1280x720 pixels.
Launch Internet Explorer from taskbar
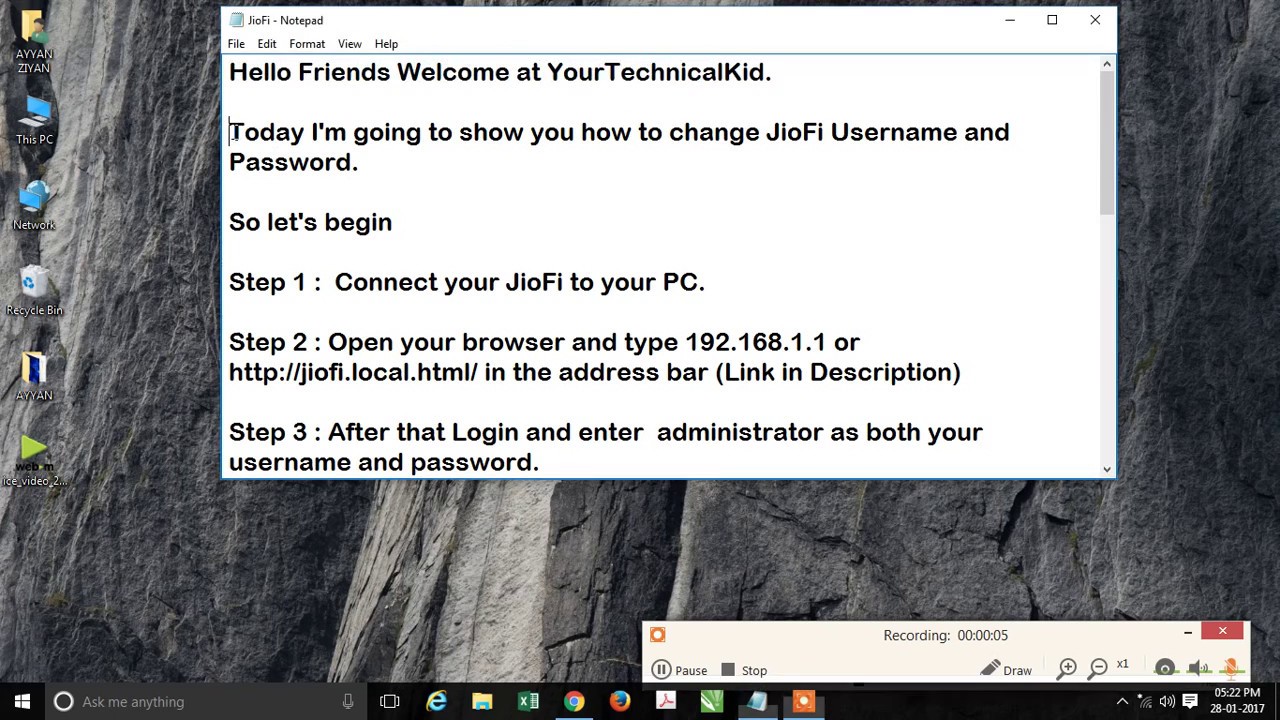pos(436,702)
